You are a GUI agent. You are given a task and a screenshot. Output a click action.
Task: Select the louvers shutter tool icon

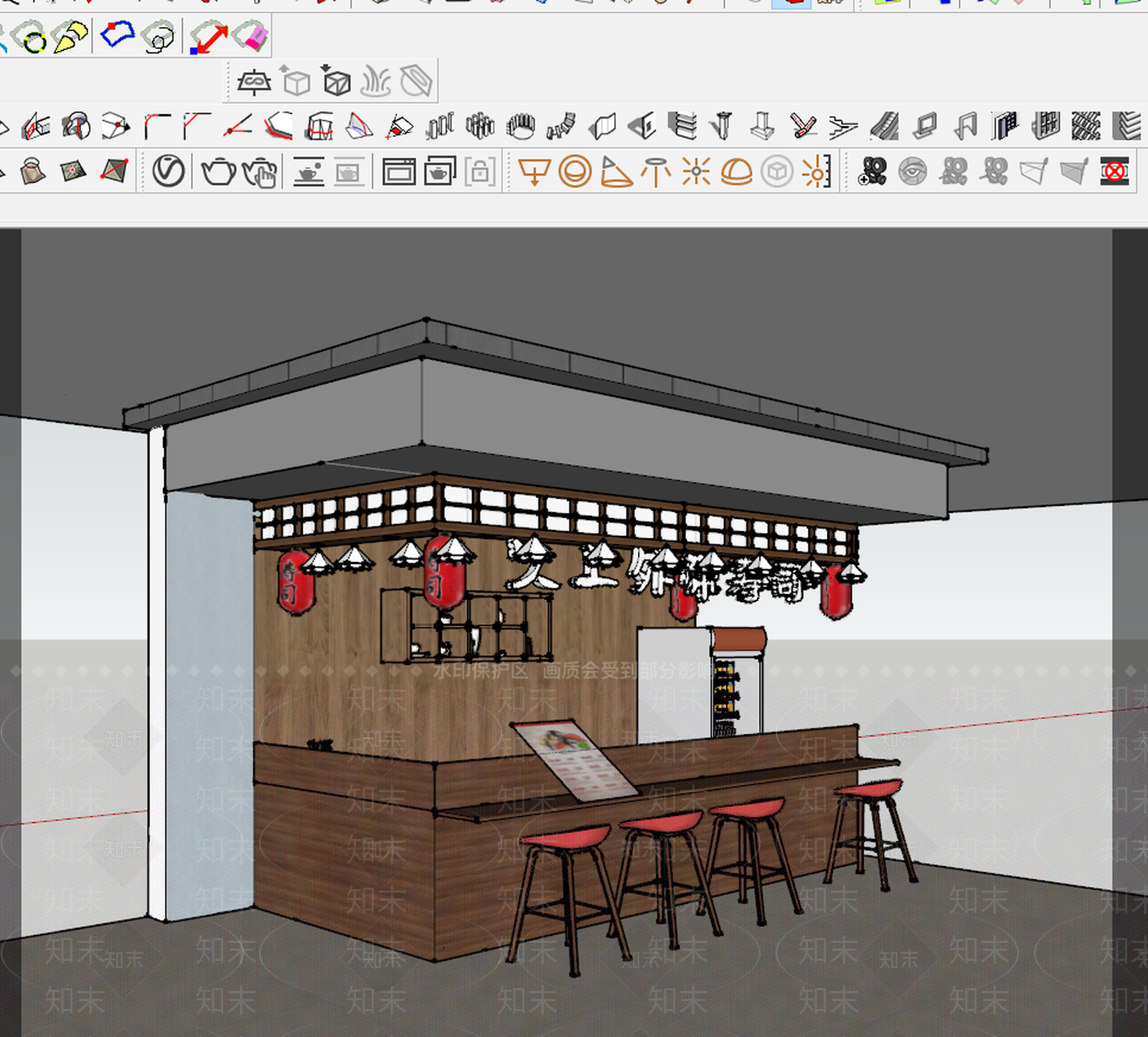pyautogui.click(x=682, y=126)
